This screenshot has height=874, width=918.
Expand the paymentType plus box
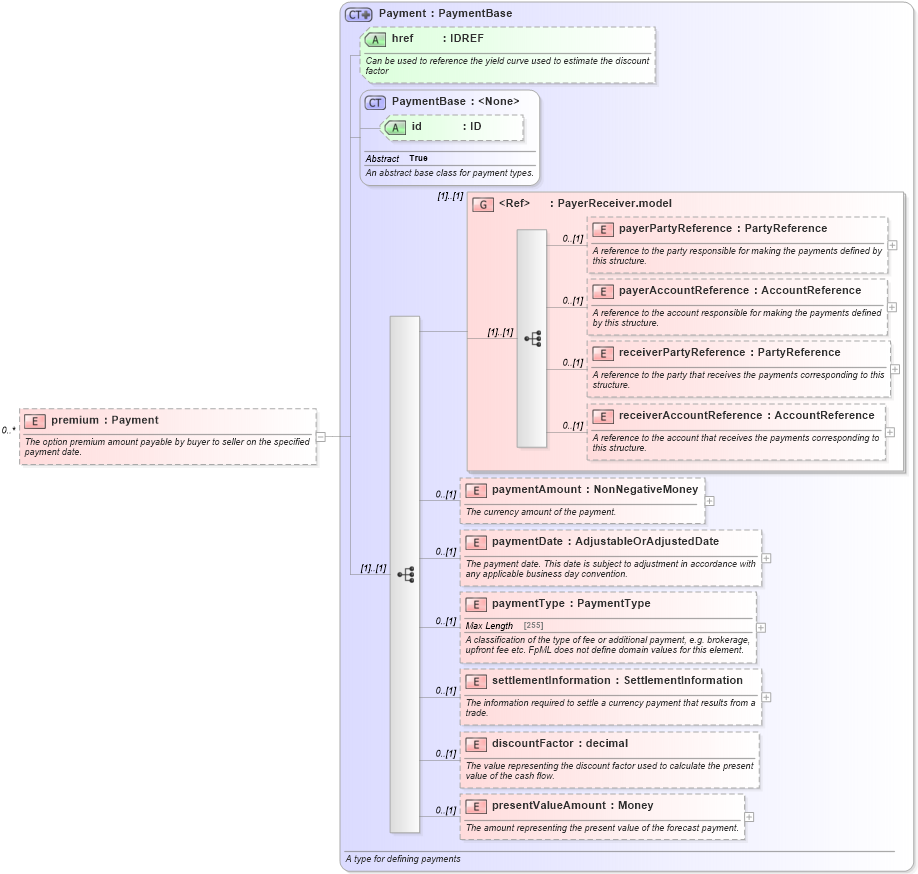click(761, 628)
